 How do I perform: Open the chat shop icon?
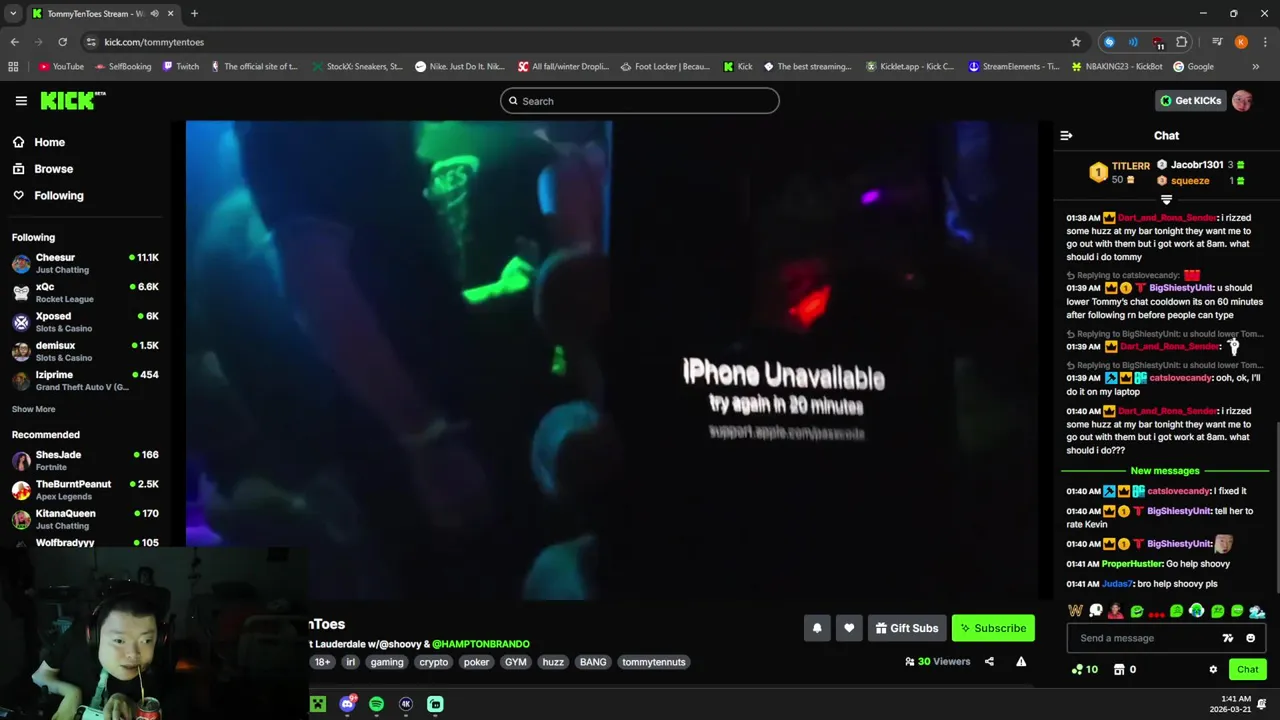[1119, 670]
